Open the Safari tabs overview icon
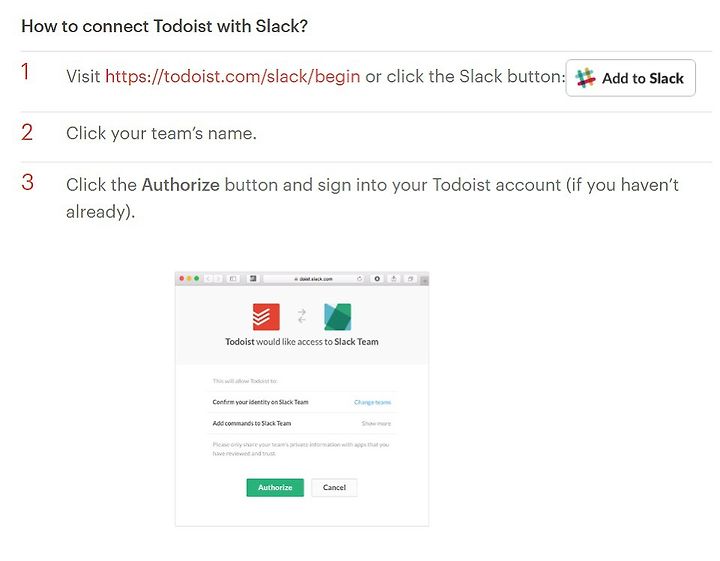Image resolution: width=720 pixels, height=561 pixels. [411, 279]
